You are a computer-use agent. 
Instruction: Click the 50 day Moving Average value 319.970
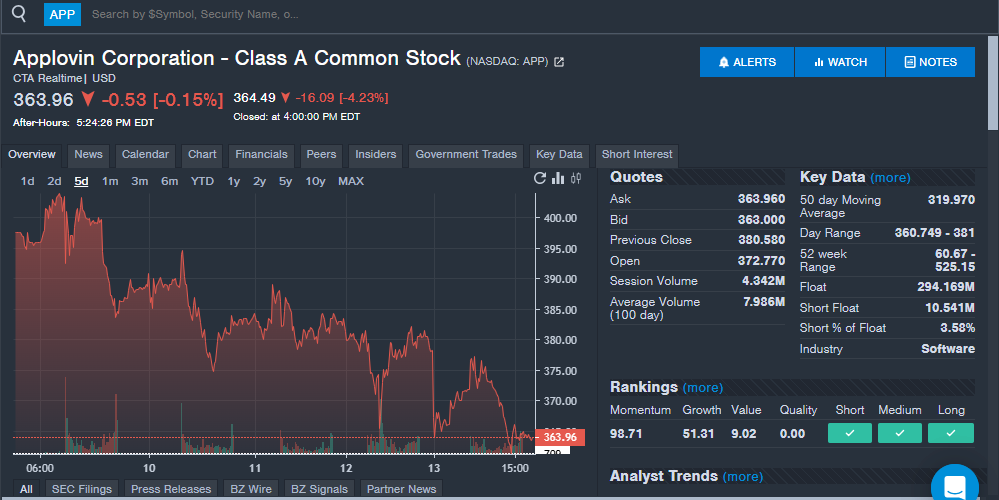[951, 199]
